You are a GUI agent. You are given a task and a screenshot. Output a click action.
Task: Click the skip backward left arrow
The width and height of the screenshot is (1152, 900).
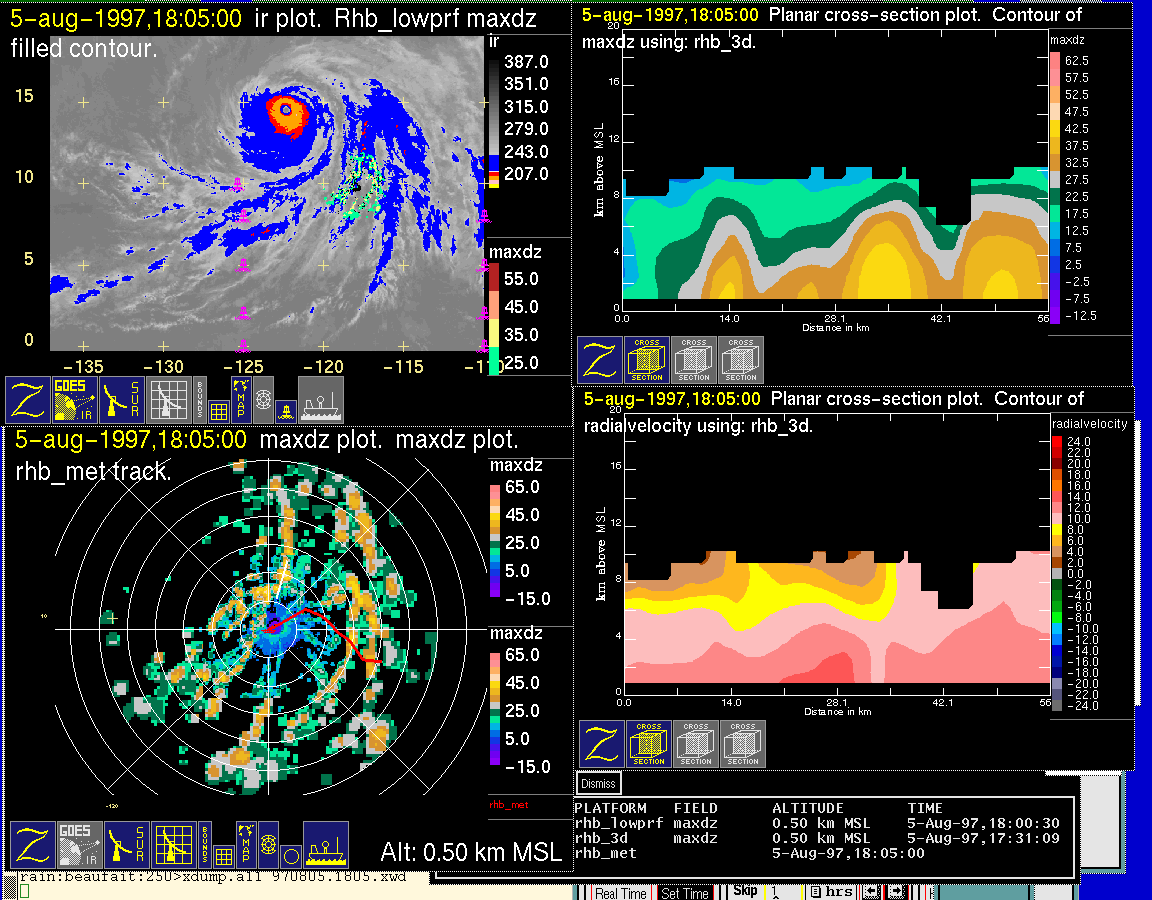coord(870,892)
